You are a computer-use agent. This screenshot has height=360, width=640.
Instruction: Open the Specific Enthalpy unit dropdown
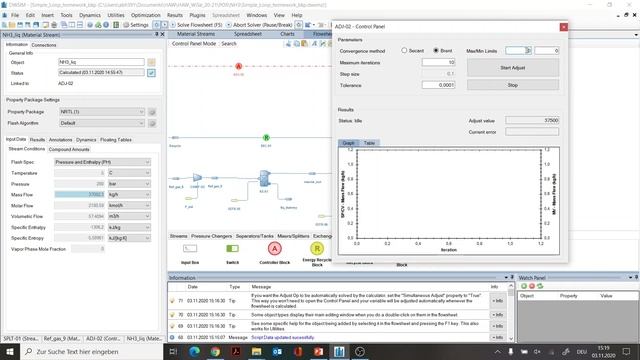pyautogui.click(x=129, y=227)
